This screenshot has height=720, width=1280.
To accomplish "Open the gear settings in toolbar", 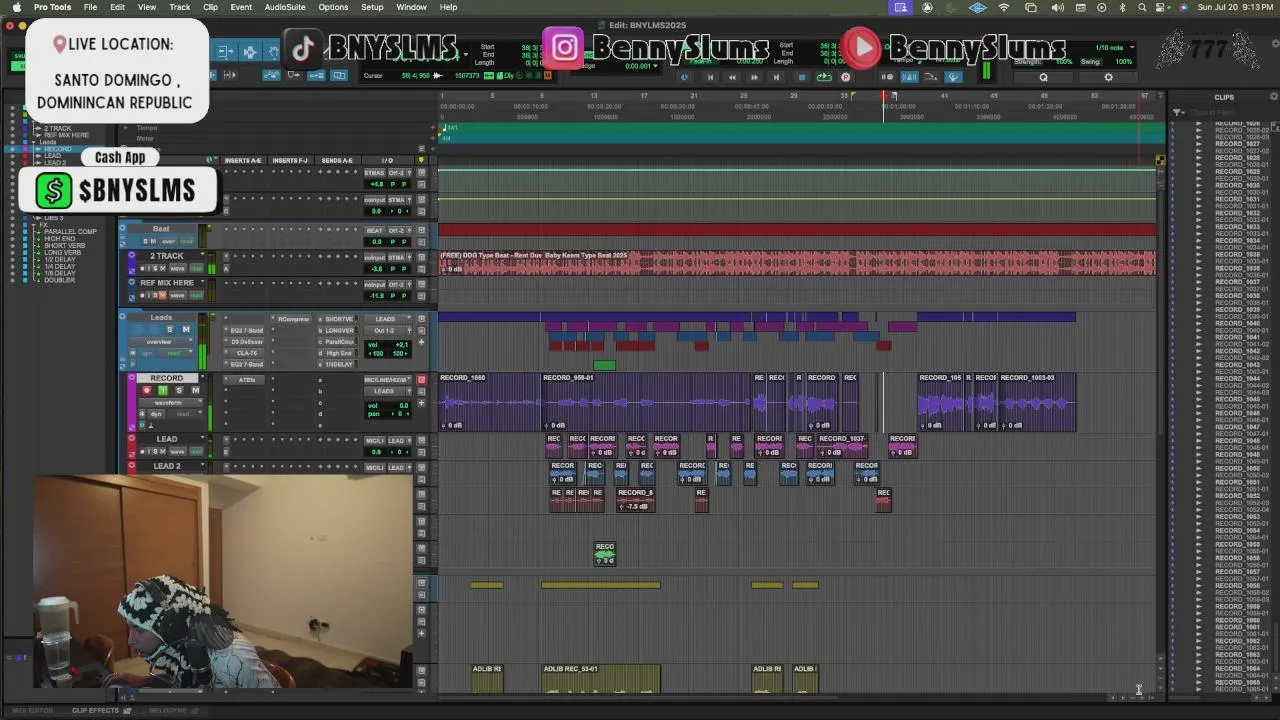I will (x=1108, y=77).
